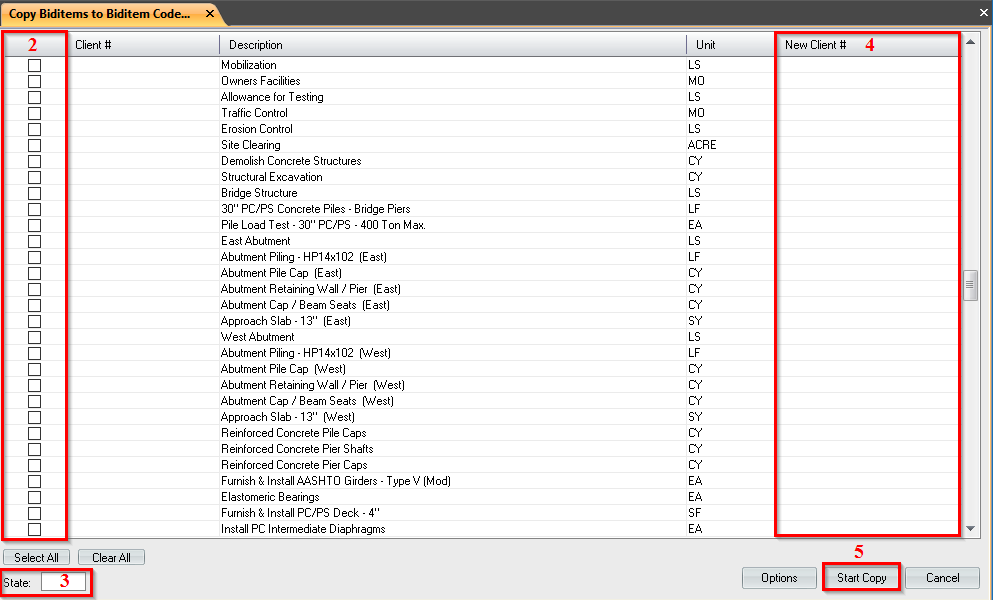Image resolution: width=993 pixels, height=600 pixels.
Task: Click the Select All button
Action: pos(36,557)
